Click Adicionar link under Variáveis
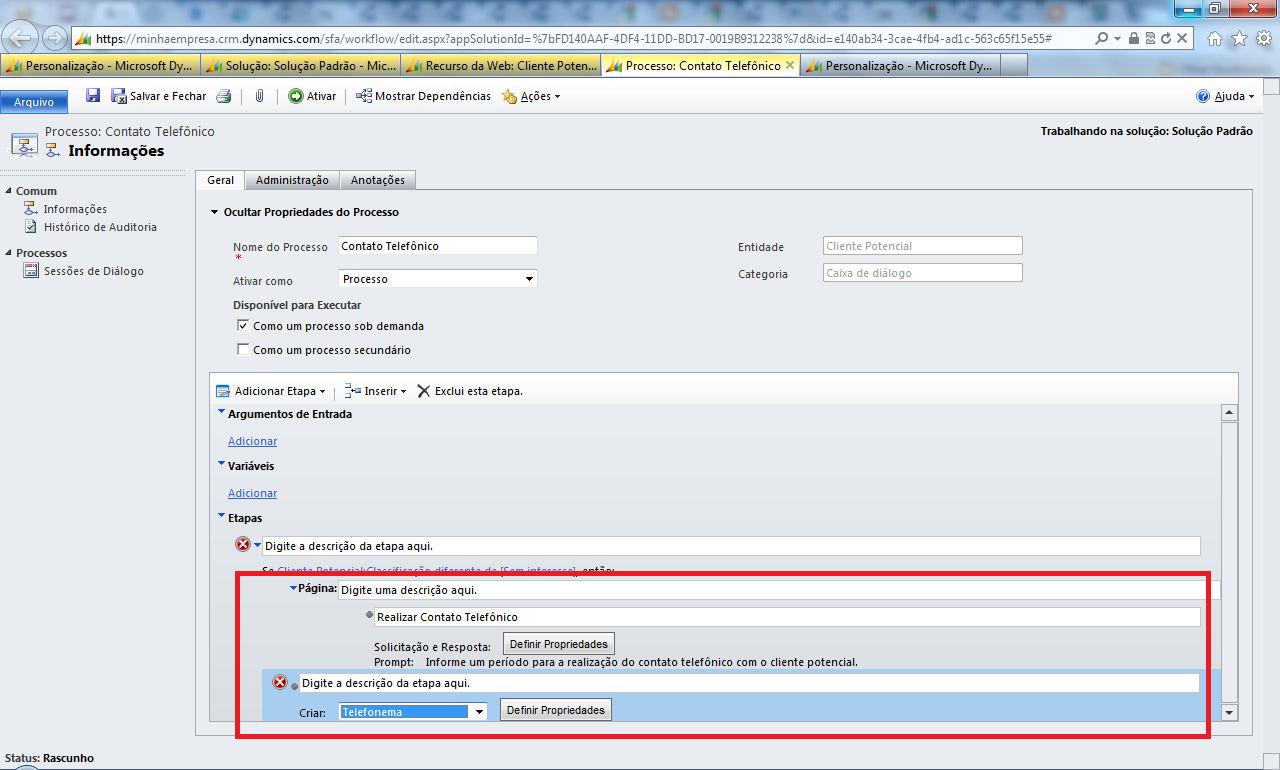This screenshot has height=770, width=1280. tap(252, 493)
